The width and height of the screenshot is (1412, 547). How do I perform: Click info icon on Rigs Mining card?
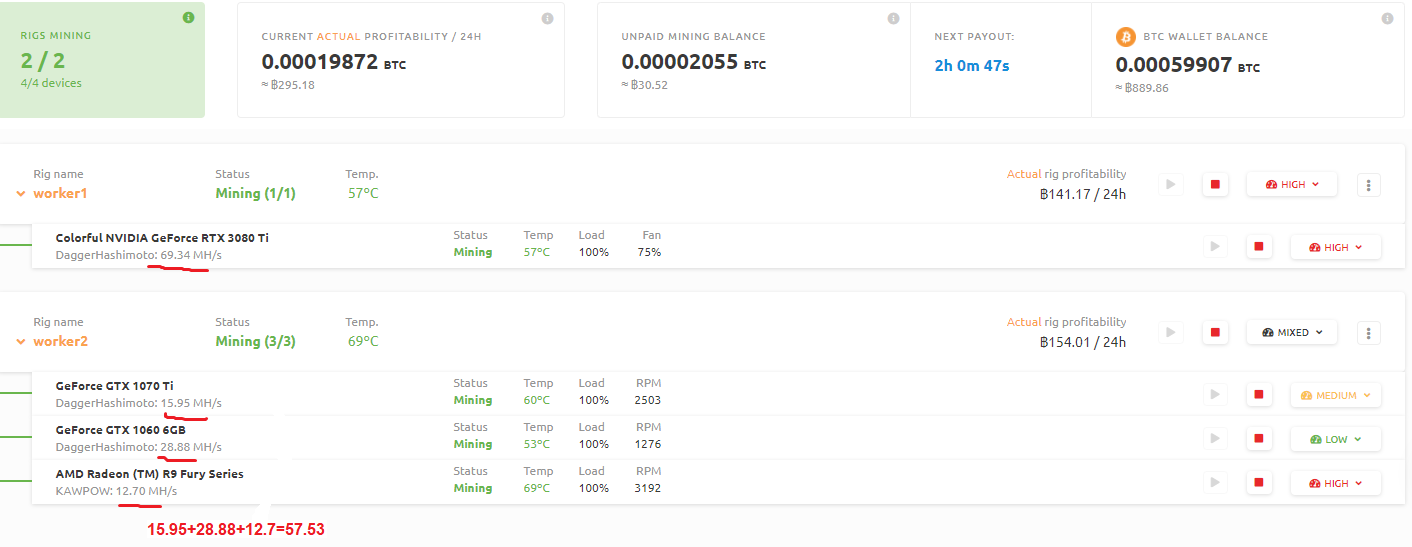pyautogui.click(x=188, y=18)
